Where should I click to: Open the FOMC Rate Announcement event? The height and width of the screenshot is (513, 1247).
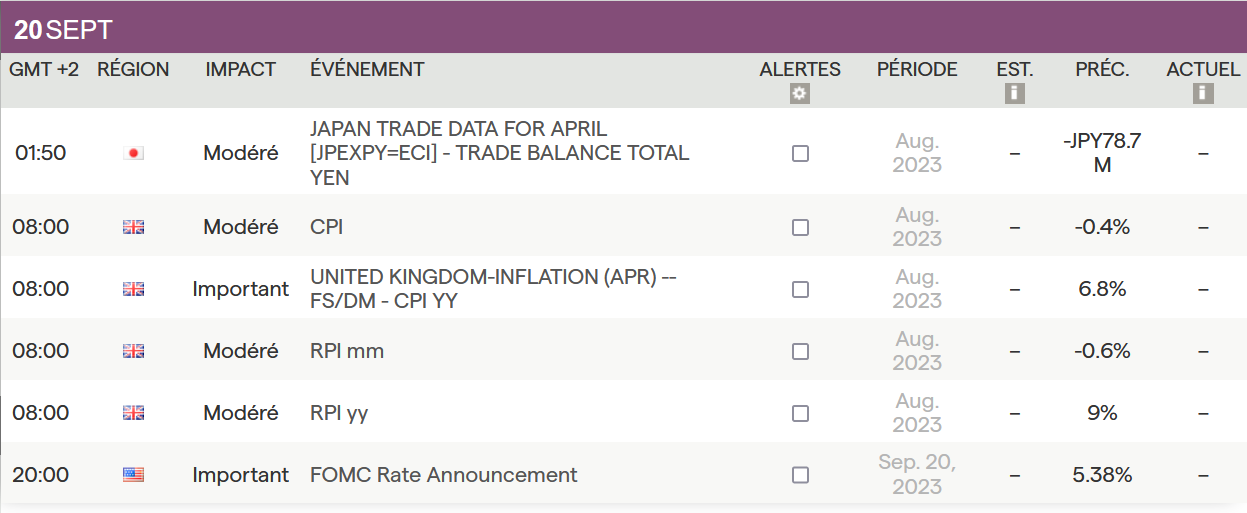443,475
